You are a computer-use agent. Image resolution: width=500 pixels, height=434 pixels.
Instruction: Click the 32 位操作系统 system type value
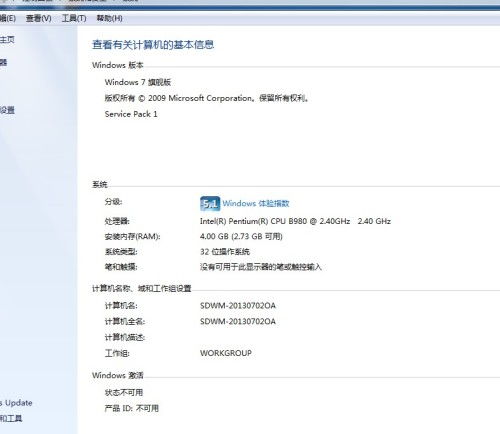coord(225,252)
